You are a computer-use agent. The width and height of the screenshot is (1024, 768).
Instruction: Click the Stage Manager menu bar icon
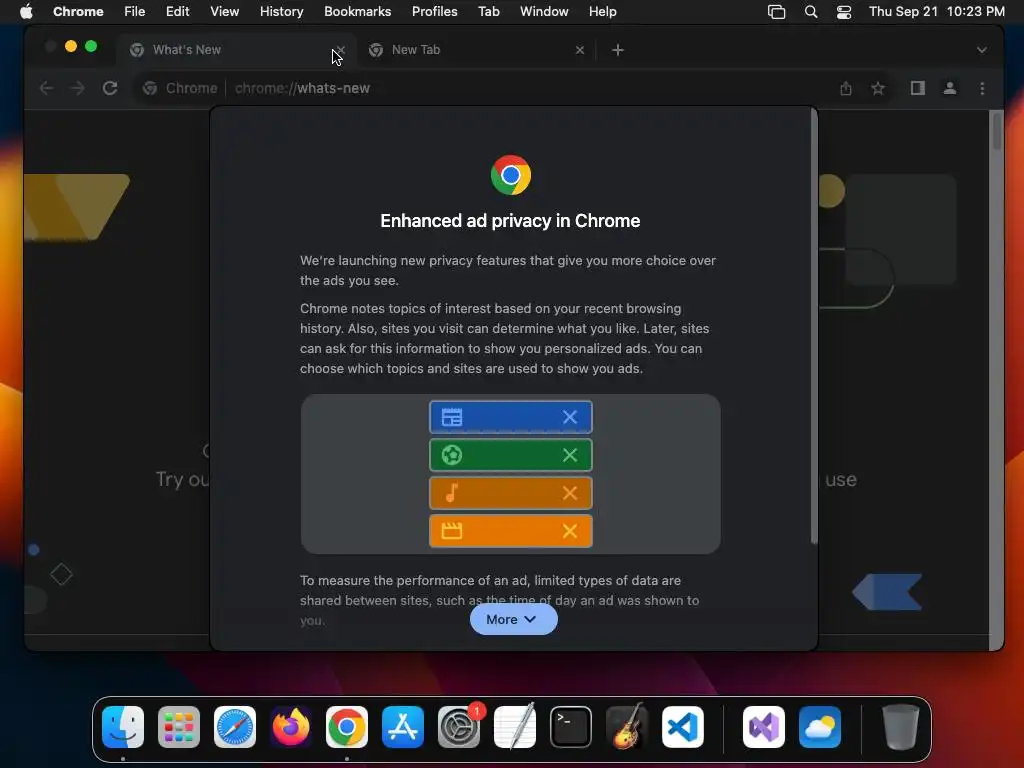click(776, 12)
